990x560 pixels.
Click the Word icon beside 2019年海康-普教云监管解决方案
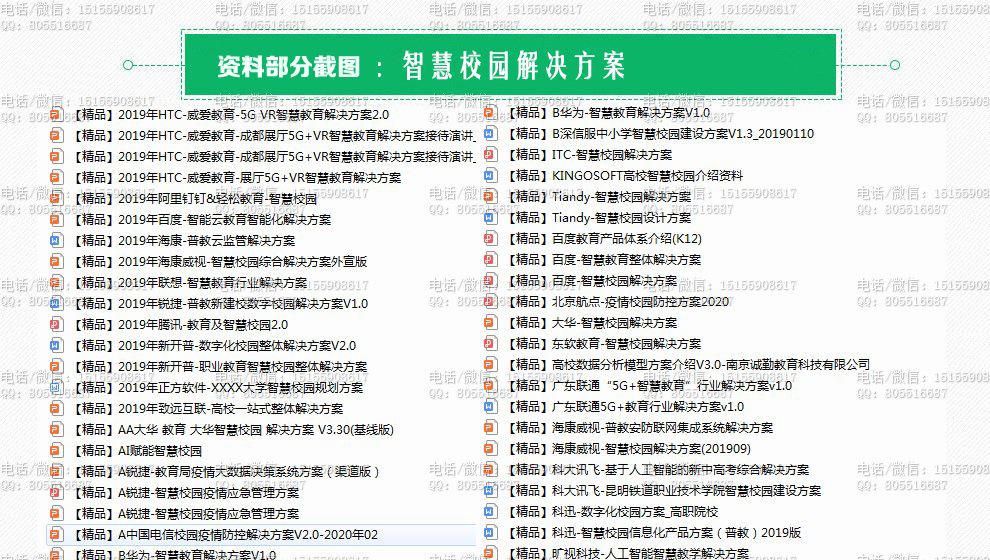coord(56,241)
